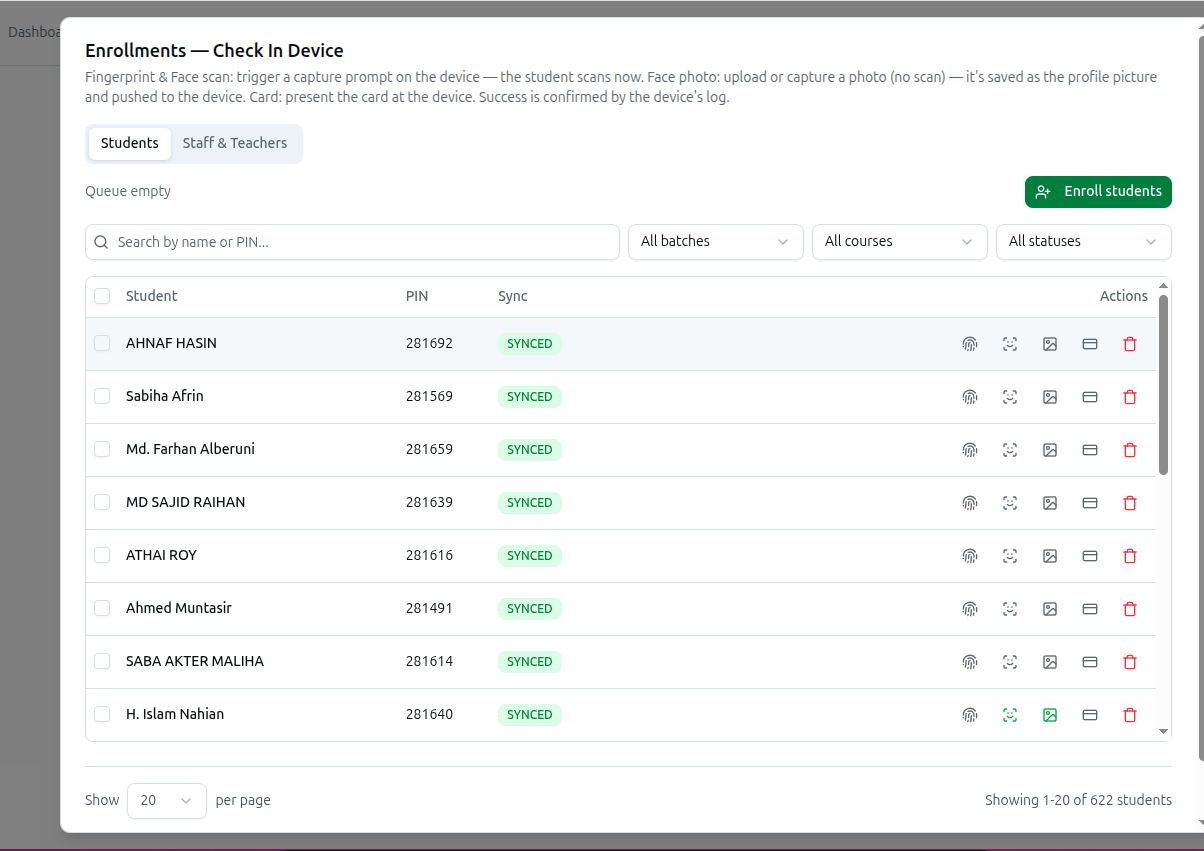Image resolution: width=1204 pixels, height=851 pixels.
Task: Start face scan for MD SAJID RAIHAN
Action: pyautogui.click(x=1010, y=503)
